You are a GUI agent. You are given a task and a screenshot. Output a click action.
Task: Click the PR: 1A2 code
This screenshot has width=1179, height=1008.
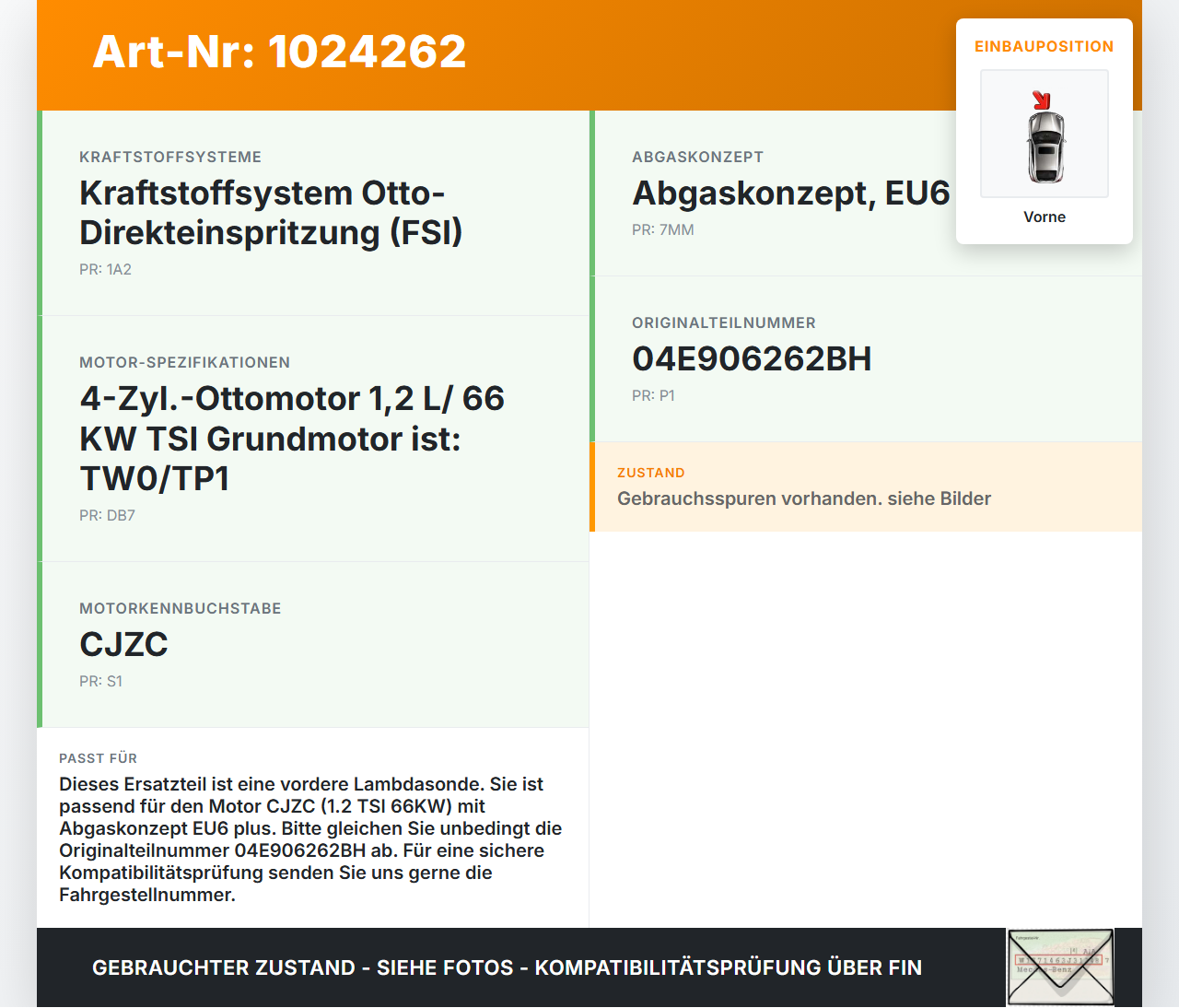105,269
